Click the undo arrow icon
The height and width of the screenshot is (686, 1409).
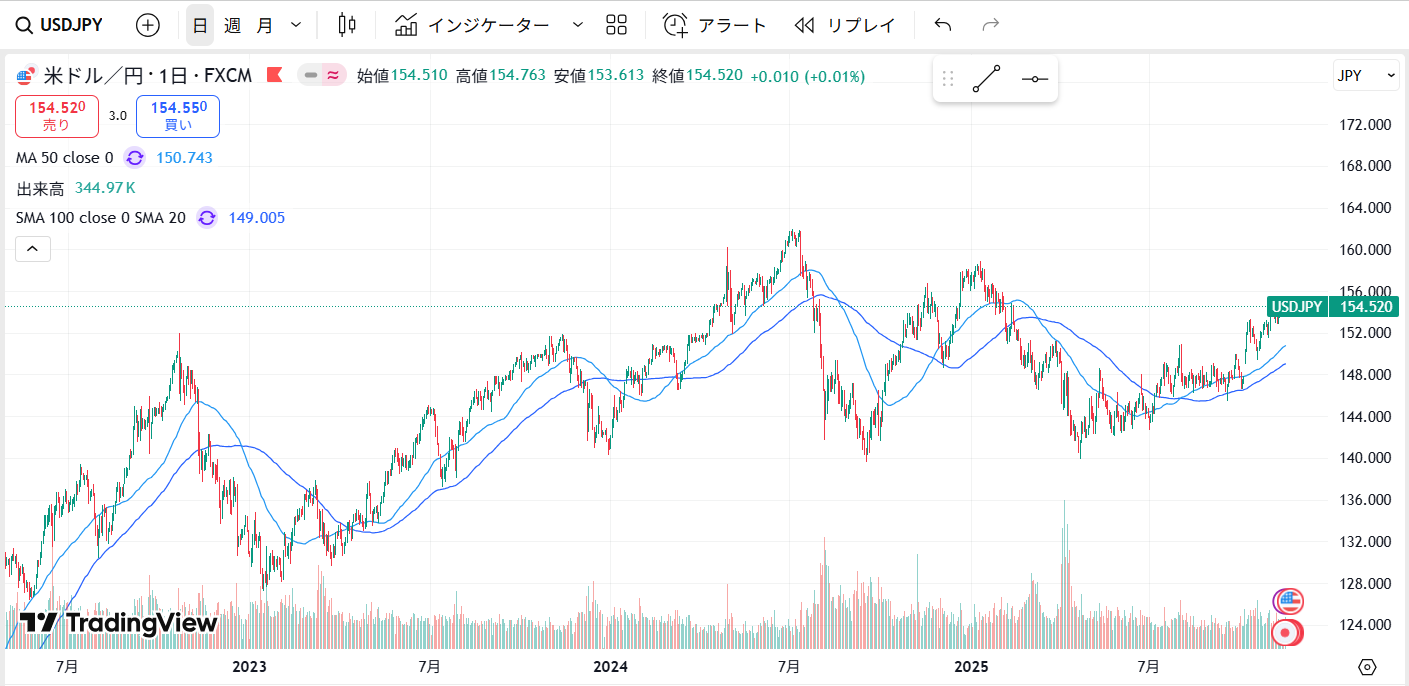pos(942,25)
